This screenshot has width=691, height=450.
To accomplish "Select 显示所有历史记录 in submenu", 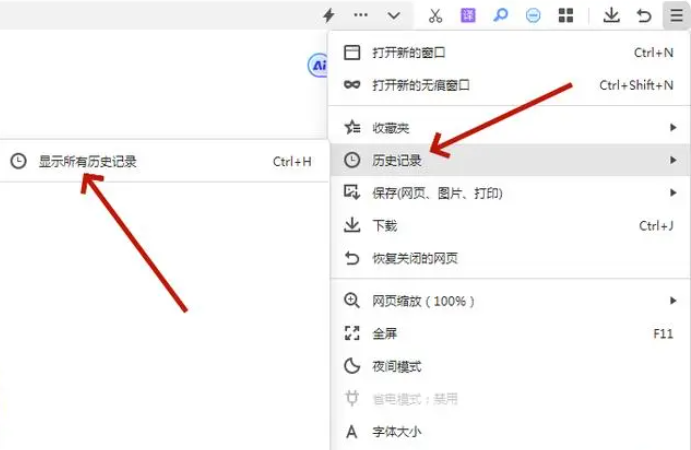I will (164, 161).
